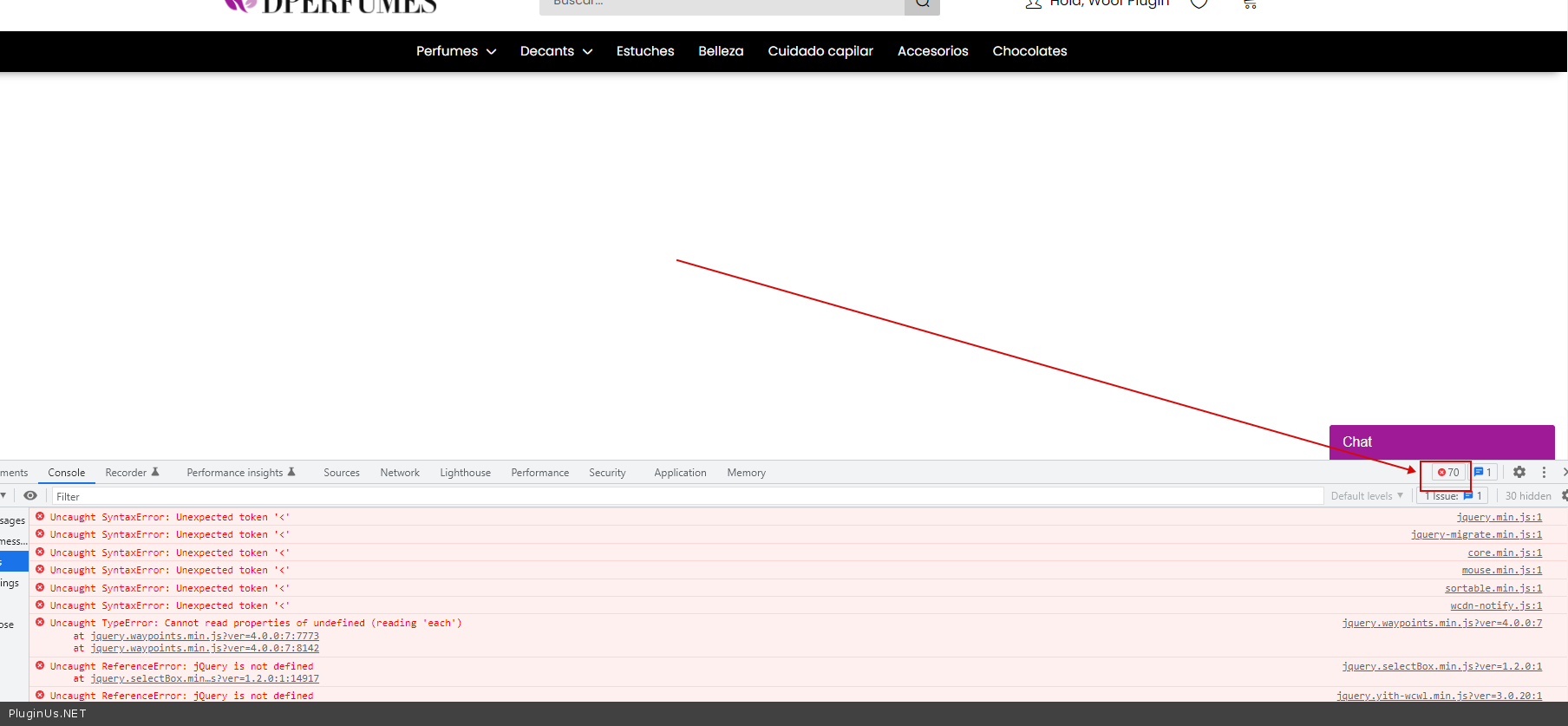The image size is (1568, 726).
Task: Switch to the Network tab
Action: tap(400, 473)
